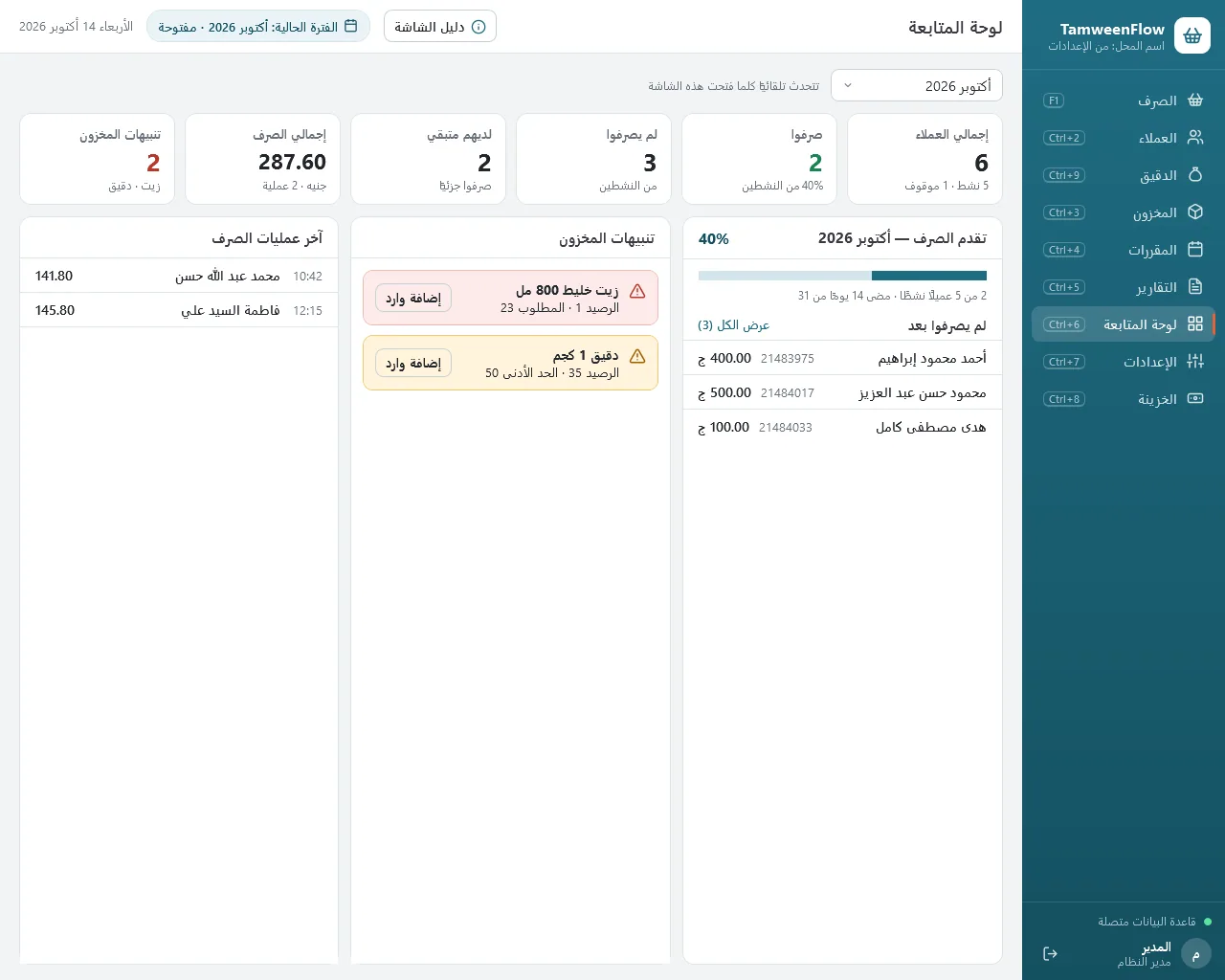Image resolution: width=1225 pixels, height=980 pixels.
Task: Open المخزون section in sidebar
Action: point(1124,212)
